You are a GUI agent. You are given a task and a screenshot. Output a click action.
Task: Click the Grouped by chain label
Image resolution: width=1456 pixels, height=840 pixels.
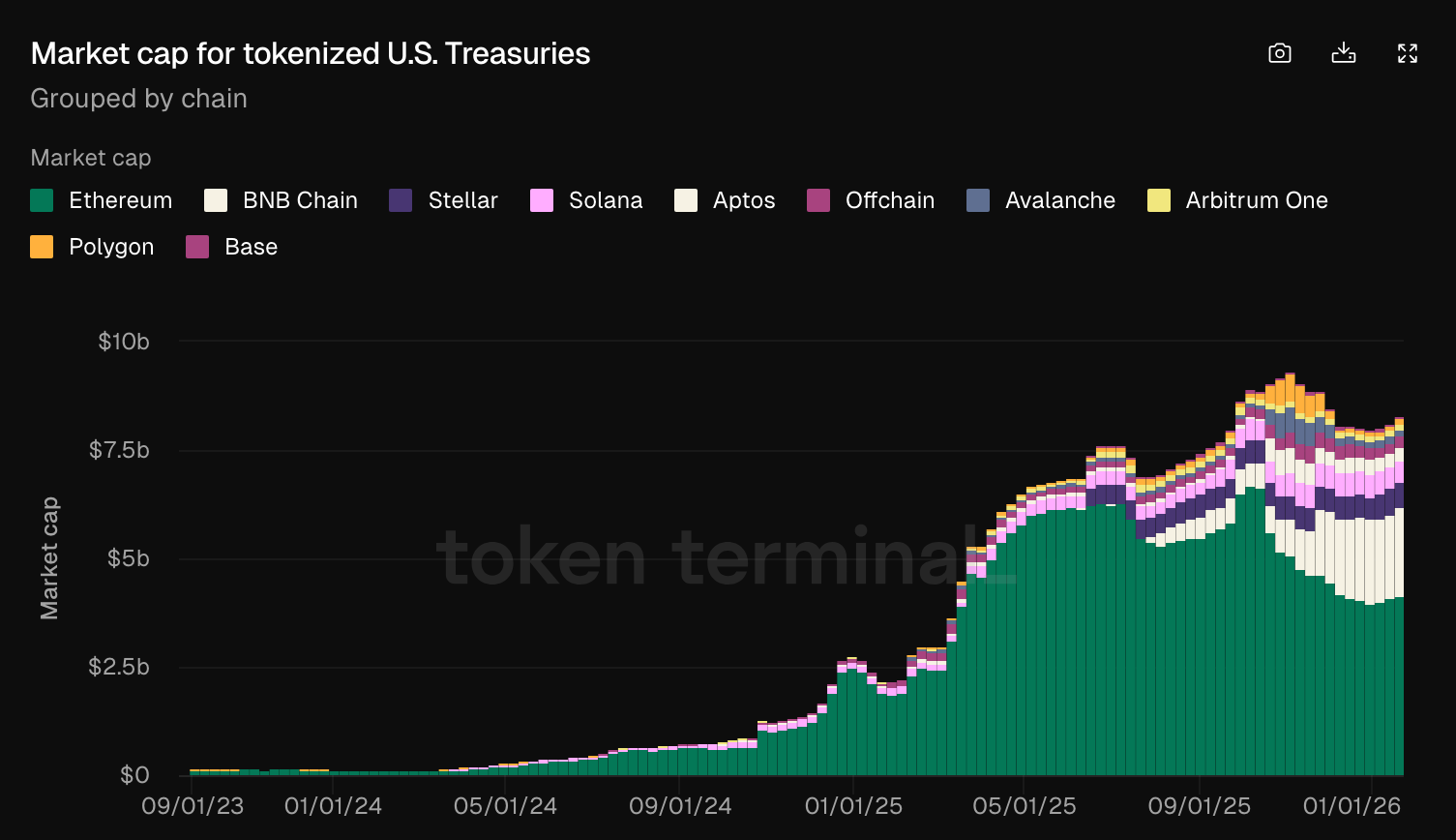(x=138, y=99)
